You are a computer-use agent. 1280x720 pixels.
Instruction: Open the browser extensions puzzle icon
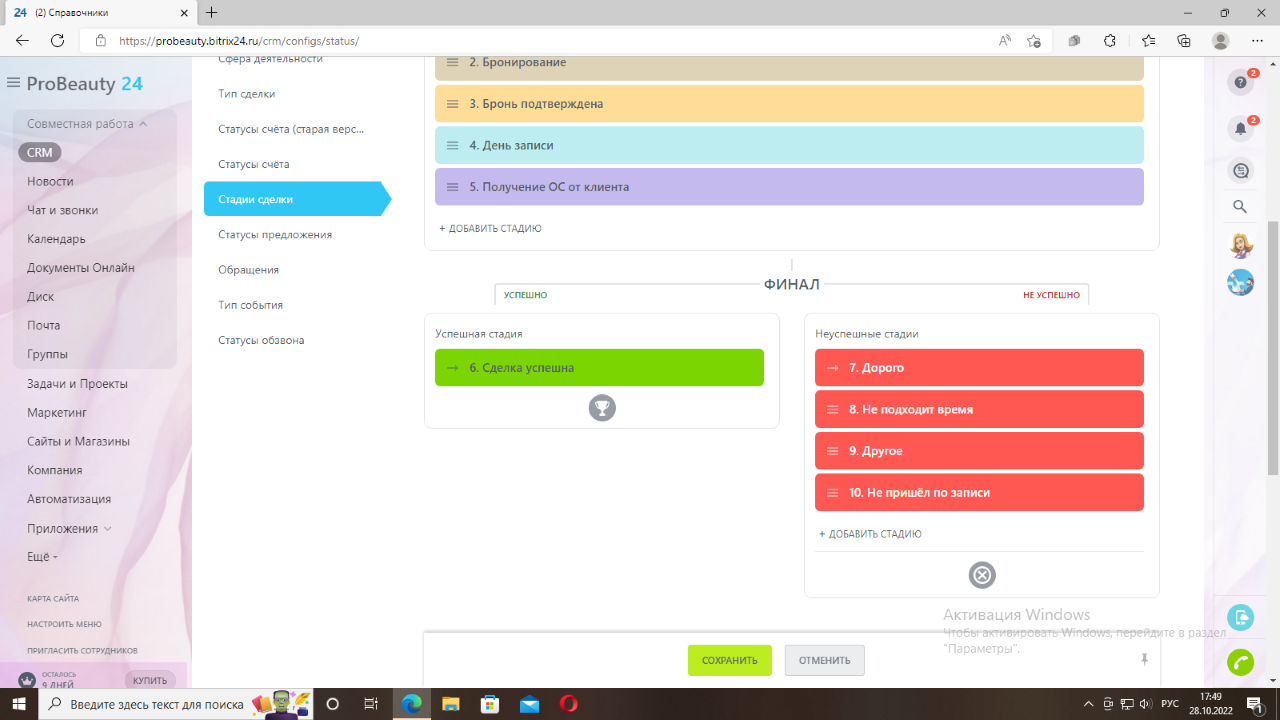pos(1110,41)
